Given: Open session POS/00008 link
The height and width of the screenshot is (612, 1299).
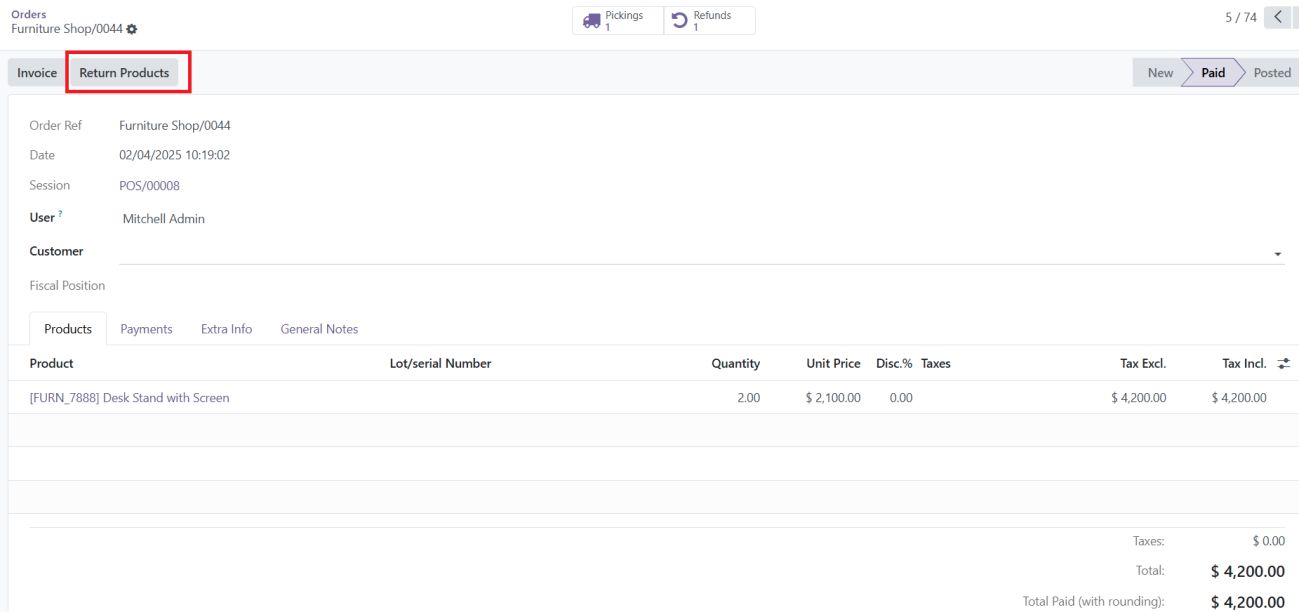Looking at the screenshot, I should 149,186.
